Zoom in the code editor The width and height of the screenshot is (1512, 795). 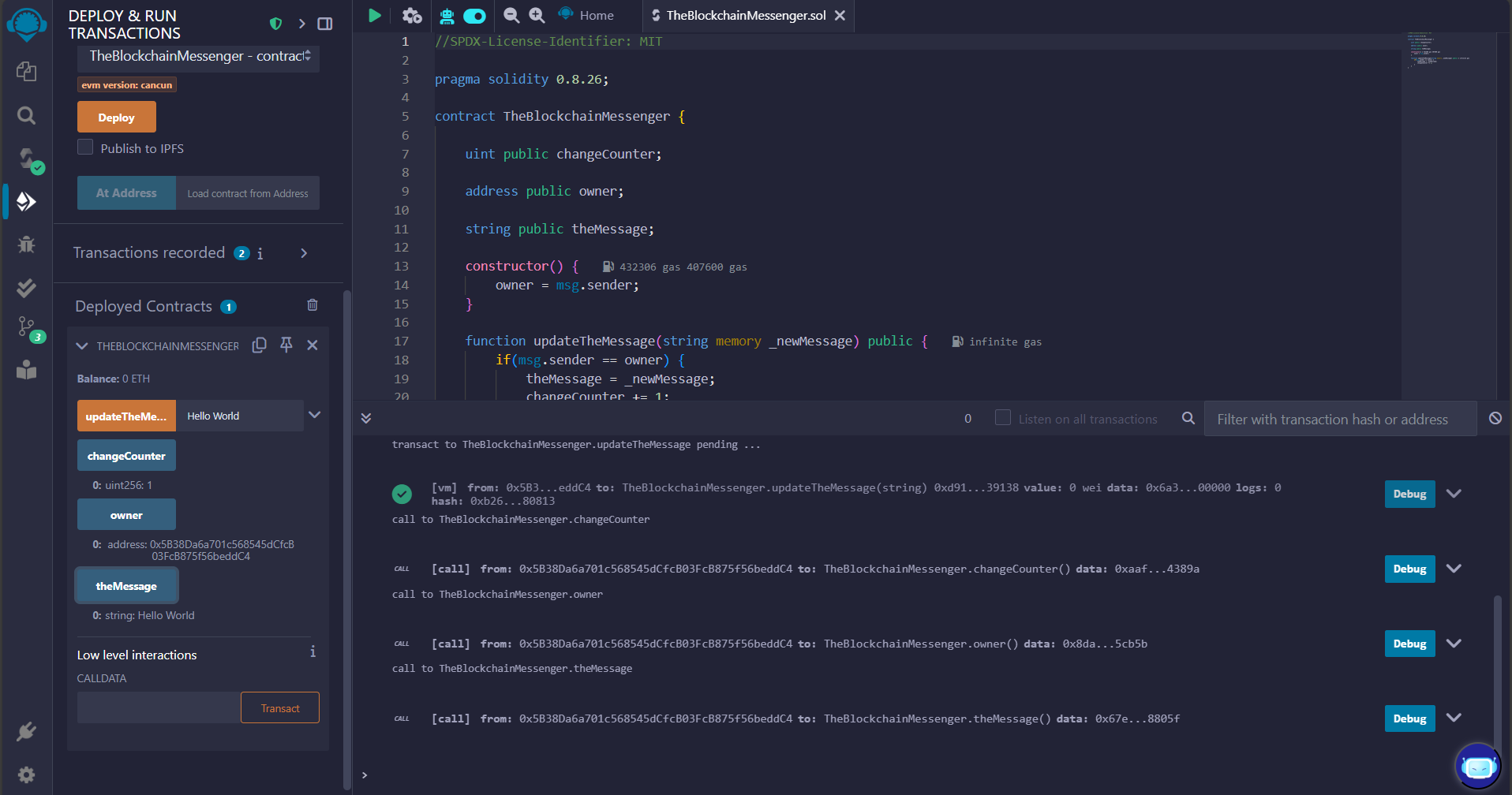[x=537, y=15]
